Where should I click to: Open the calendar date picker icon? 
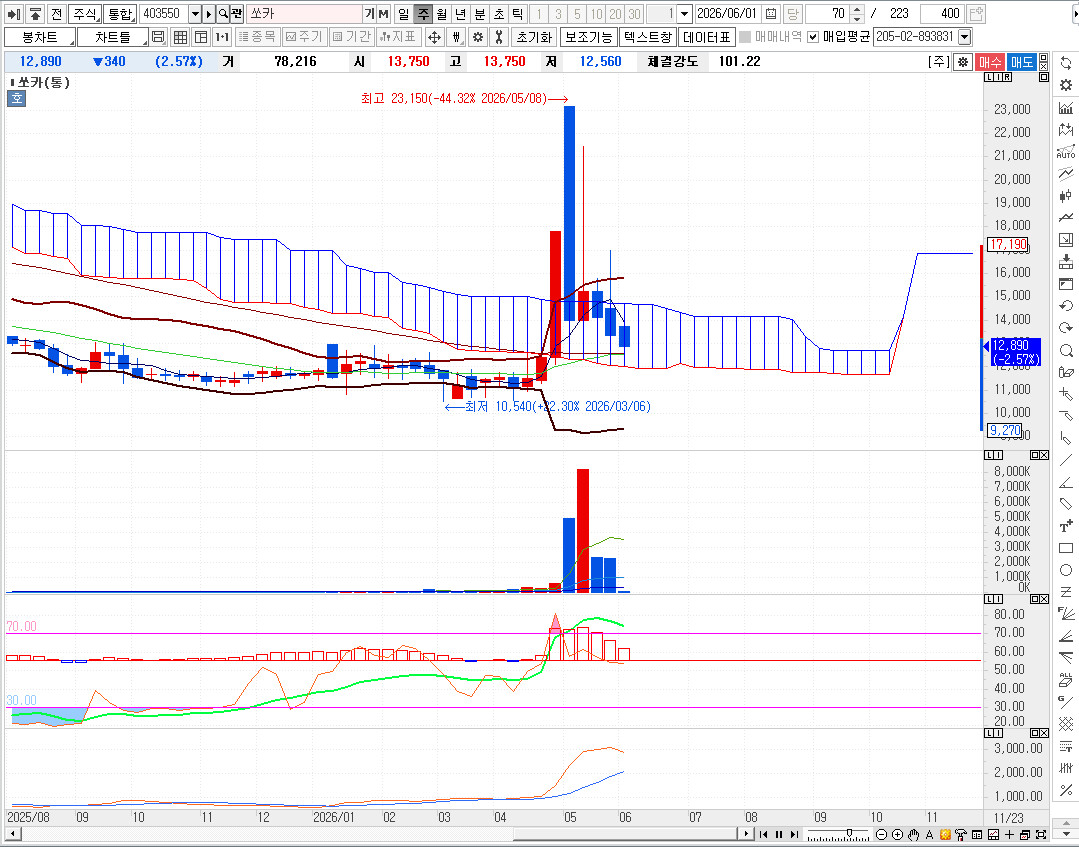point(771,14)
